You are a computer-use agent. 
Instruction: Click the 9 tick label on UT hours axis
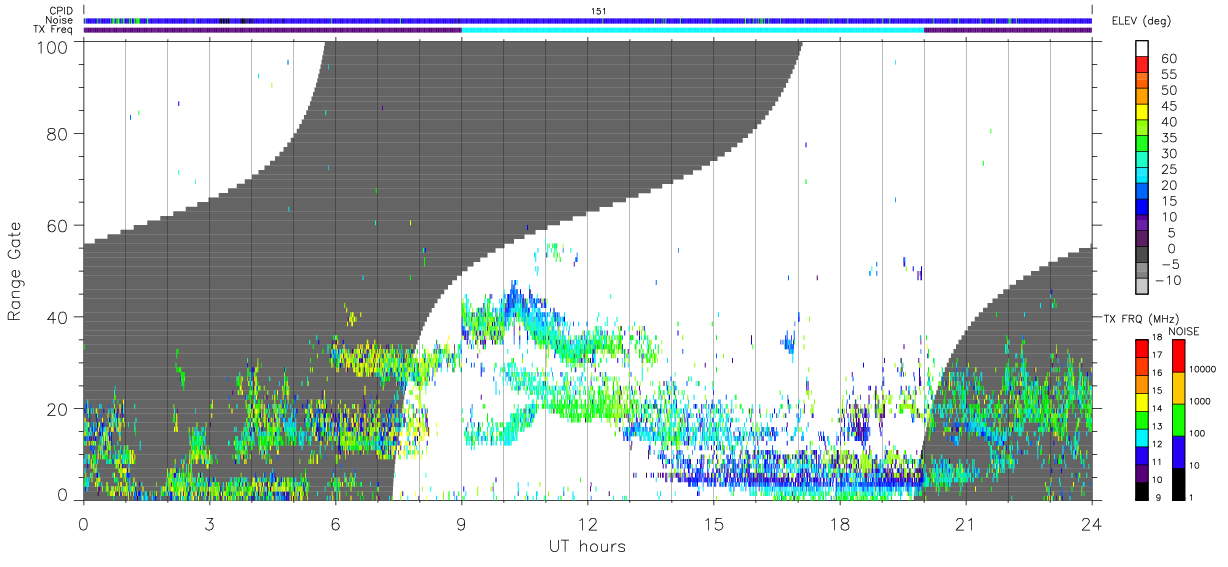point(461,524)
